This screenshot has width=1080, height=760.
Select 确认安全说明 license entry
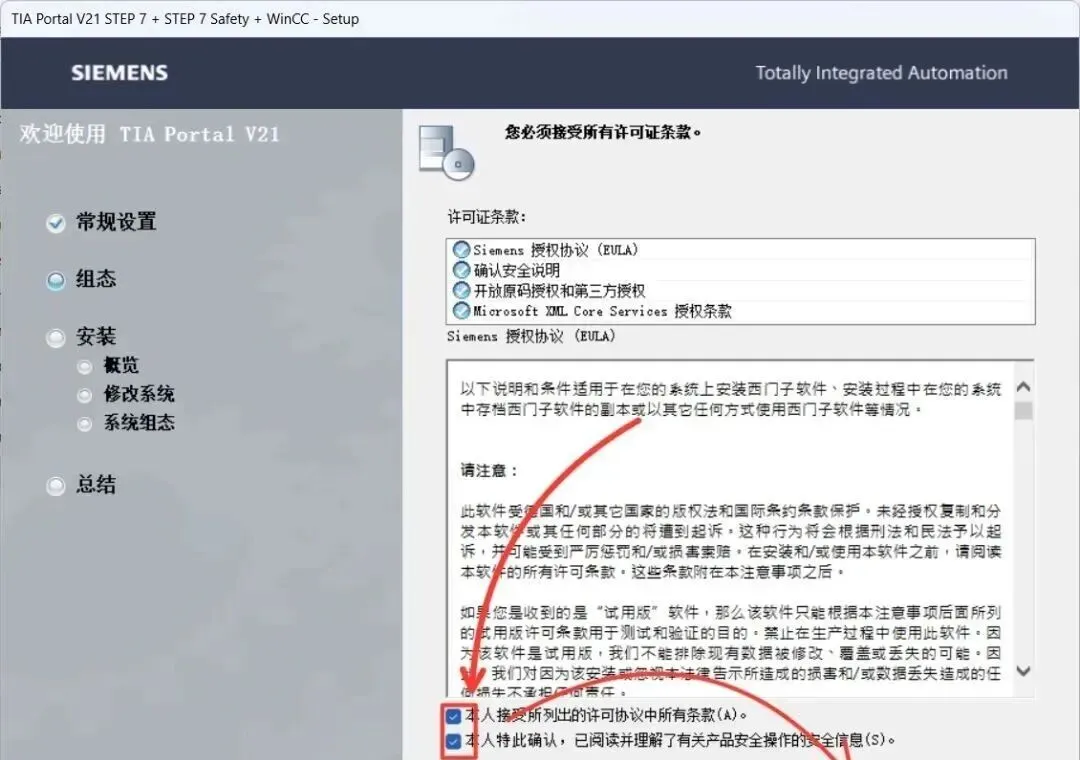tap(740, 270)
